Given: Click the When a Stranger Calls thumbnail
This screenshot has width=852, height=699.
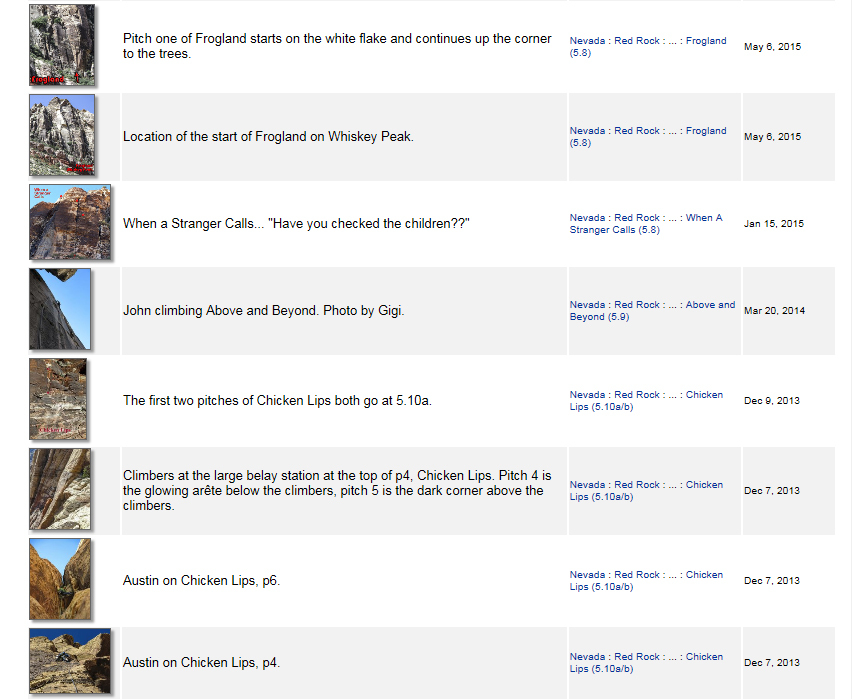Looking at the screenshot, I should [x=70, y=222].
